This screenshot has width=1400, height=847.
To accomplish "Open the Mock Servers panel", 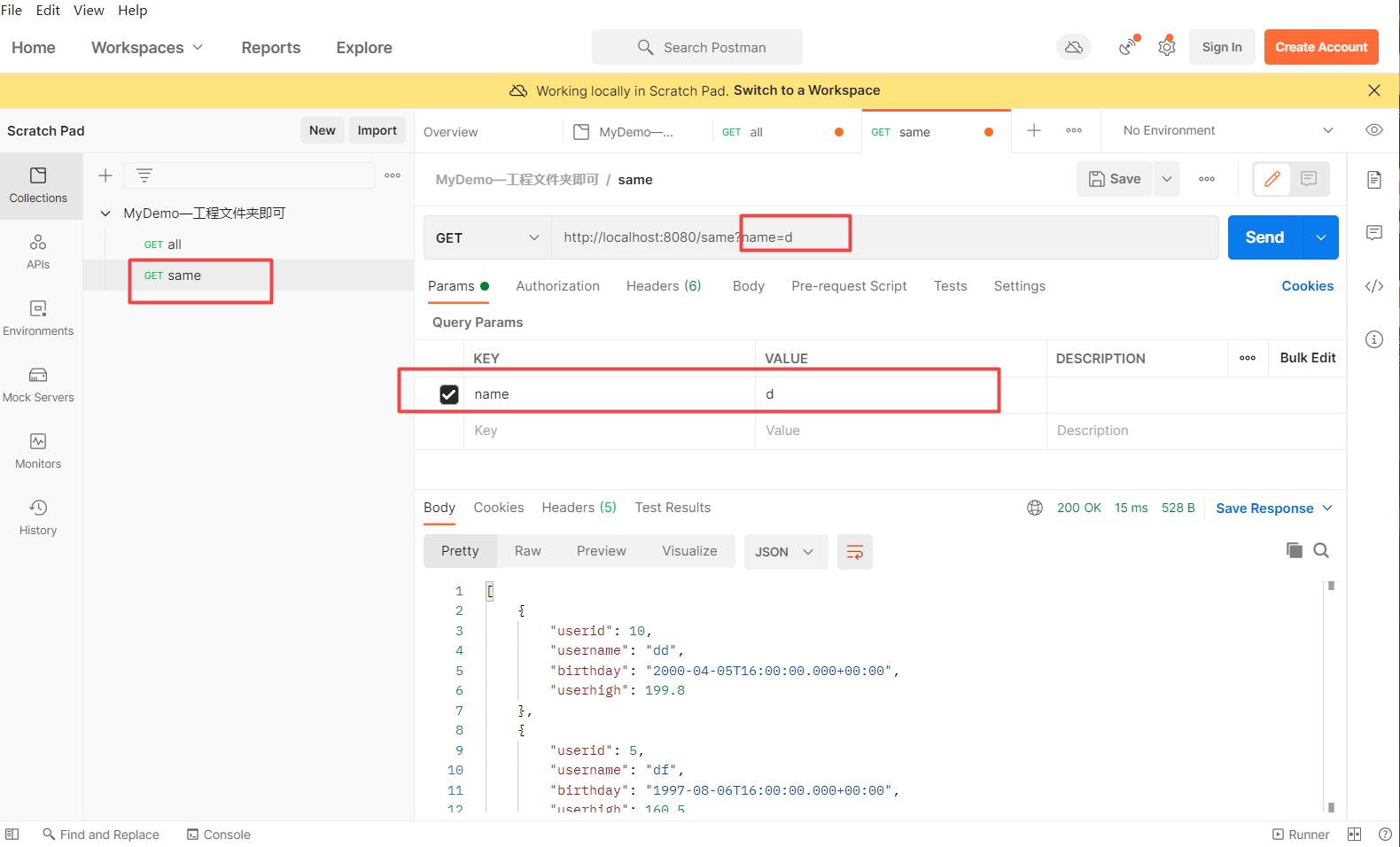I will tap(38, 385).
